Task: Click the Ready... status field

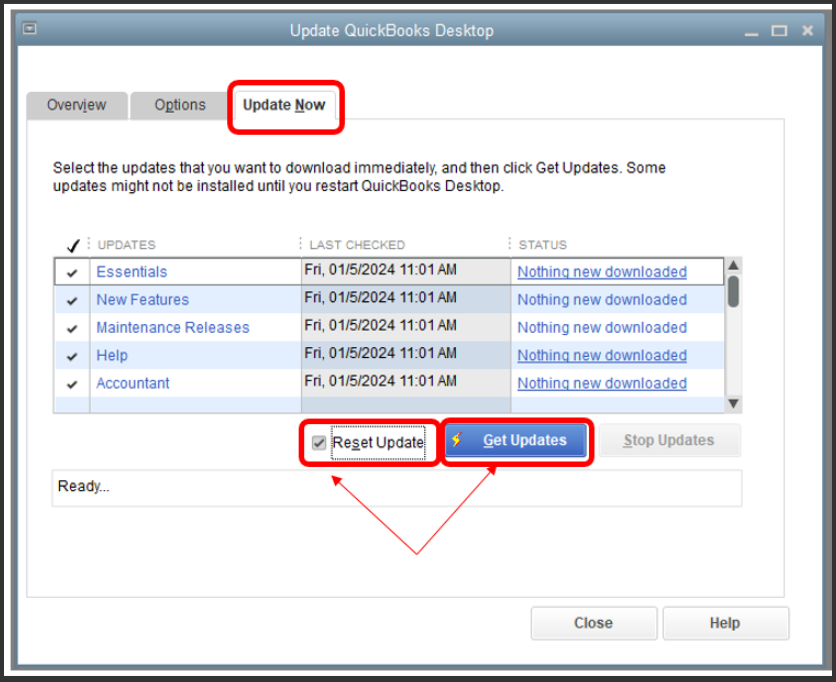Action: point(397,487)
